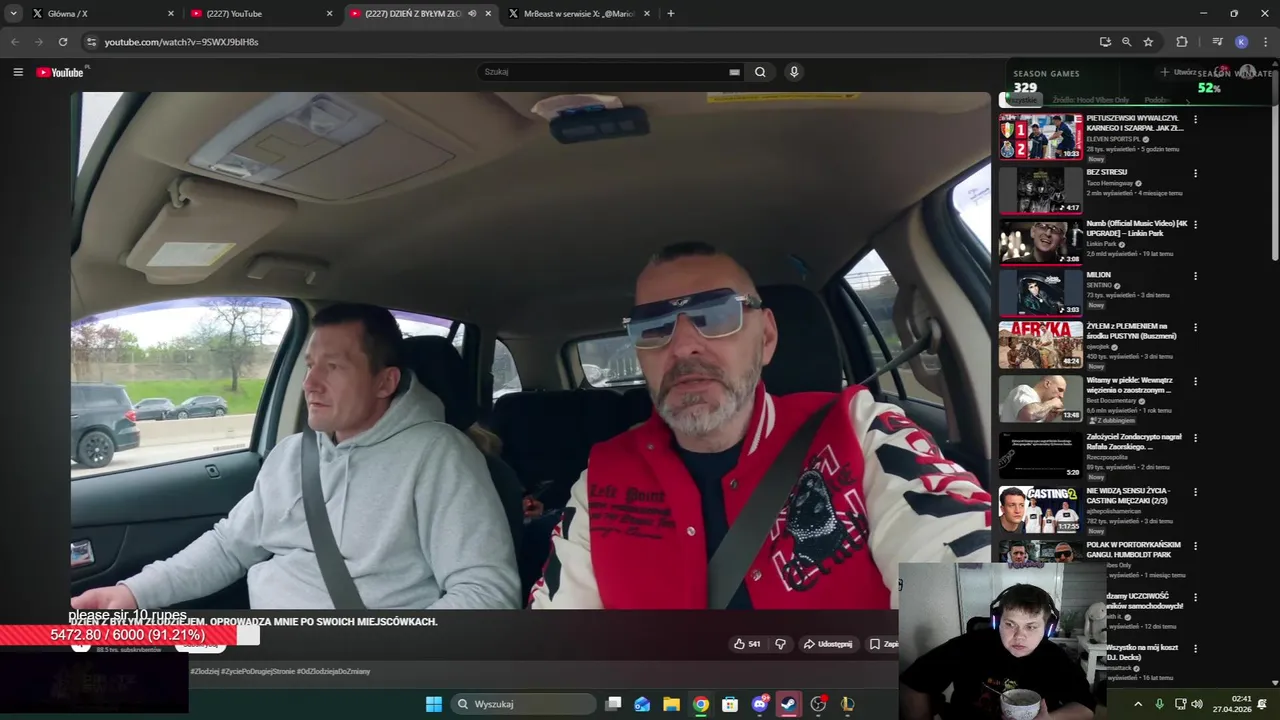Screen dimensions: 1280x720
Task: Mute the playing tab via speaker icon
Action: click(x=472, y=14)
